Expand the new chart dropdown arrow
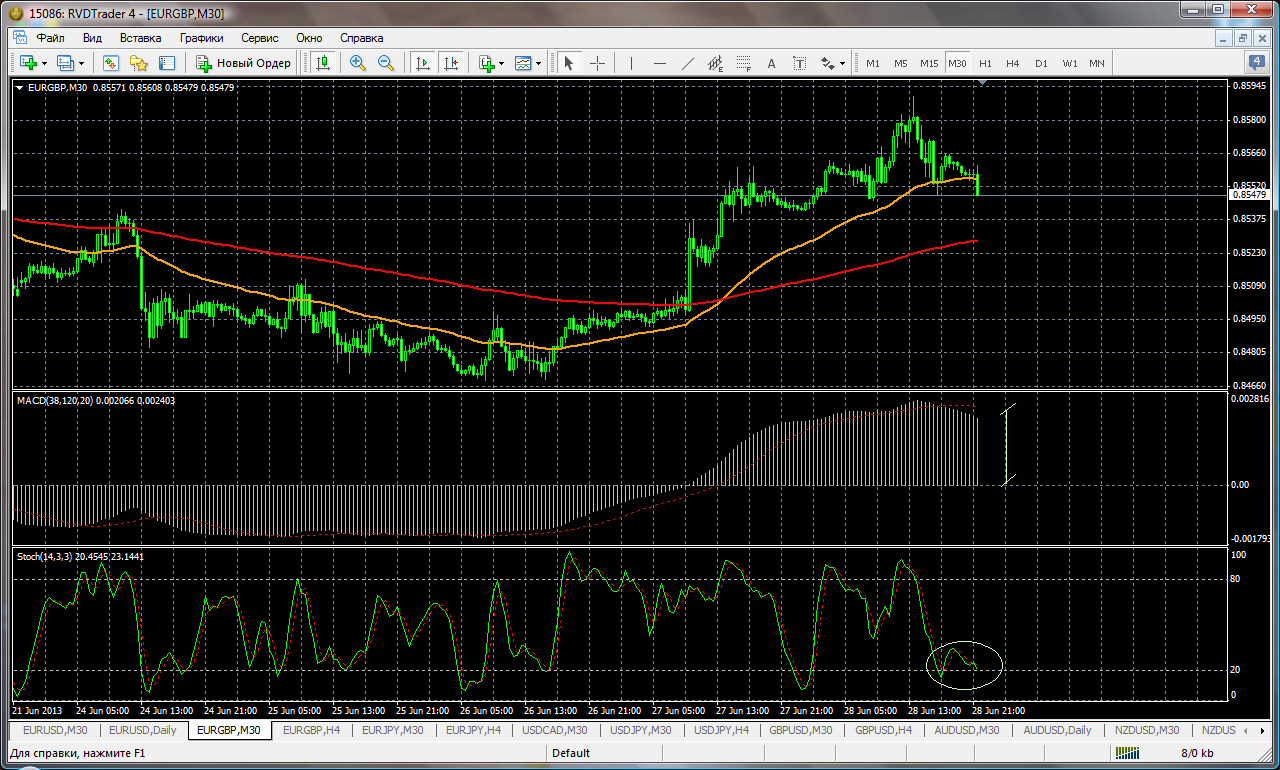The image size is (1280, 770). 44,63
